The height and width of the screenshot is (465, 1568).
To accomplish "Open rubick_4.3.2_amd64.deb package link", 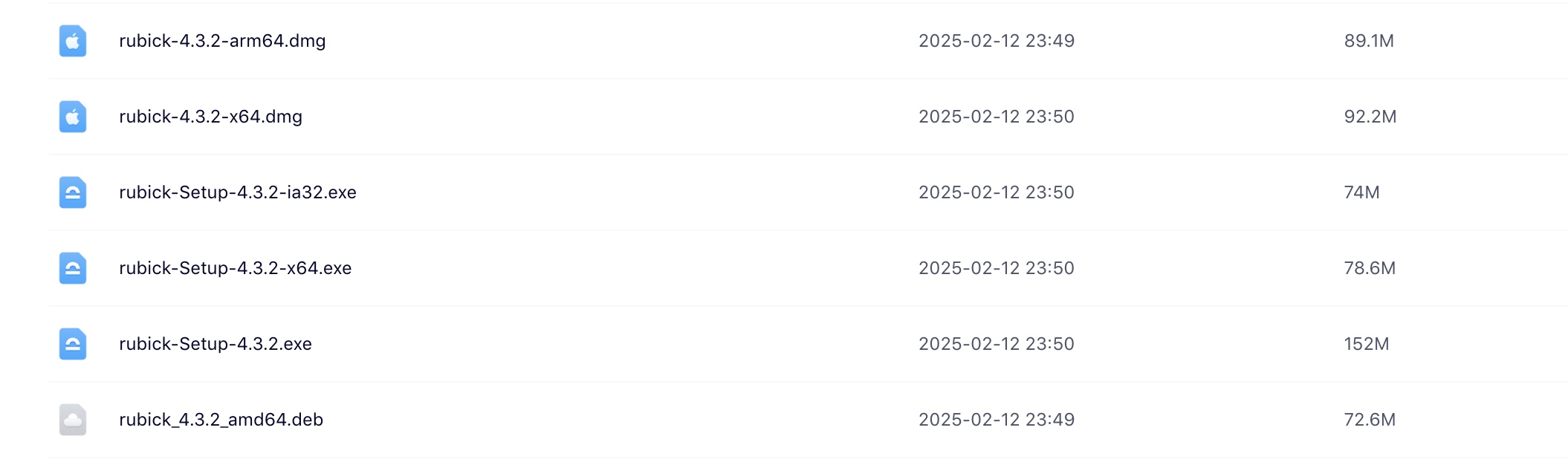I will (x=221, y=420).
